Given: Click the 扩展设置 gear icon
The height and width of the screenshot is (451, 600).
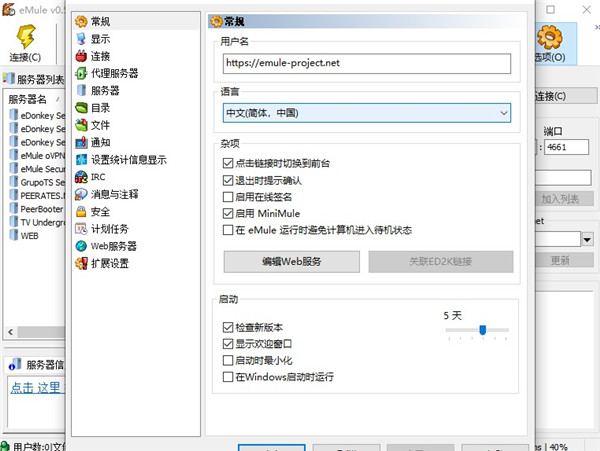Looking at the screenshot, I should [x=81, y=263].
